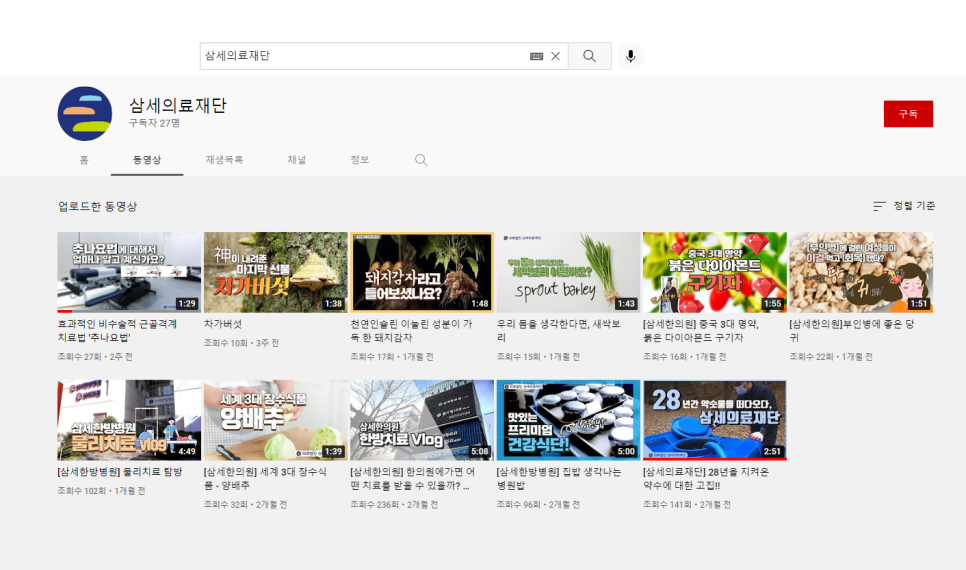Go to the 채널 tab
Image resolution: width=966 pixels, height=570 pixels.
296,160
